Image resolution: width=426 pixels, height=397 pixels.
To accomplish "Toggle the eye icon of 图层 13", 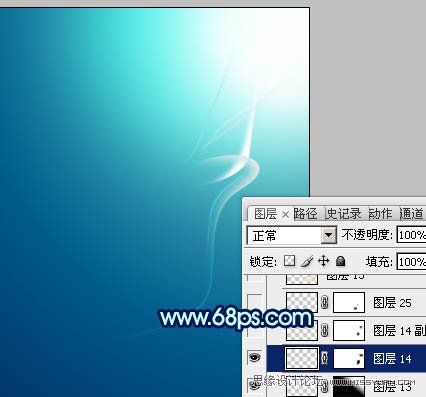I will click(255, 385).
